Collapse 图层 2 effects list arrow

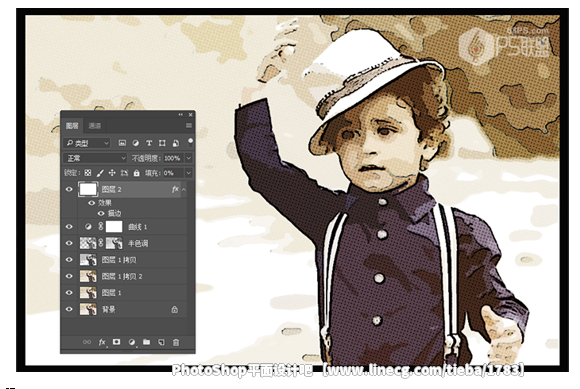[184, 189]
